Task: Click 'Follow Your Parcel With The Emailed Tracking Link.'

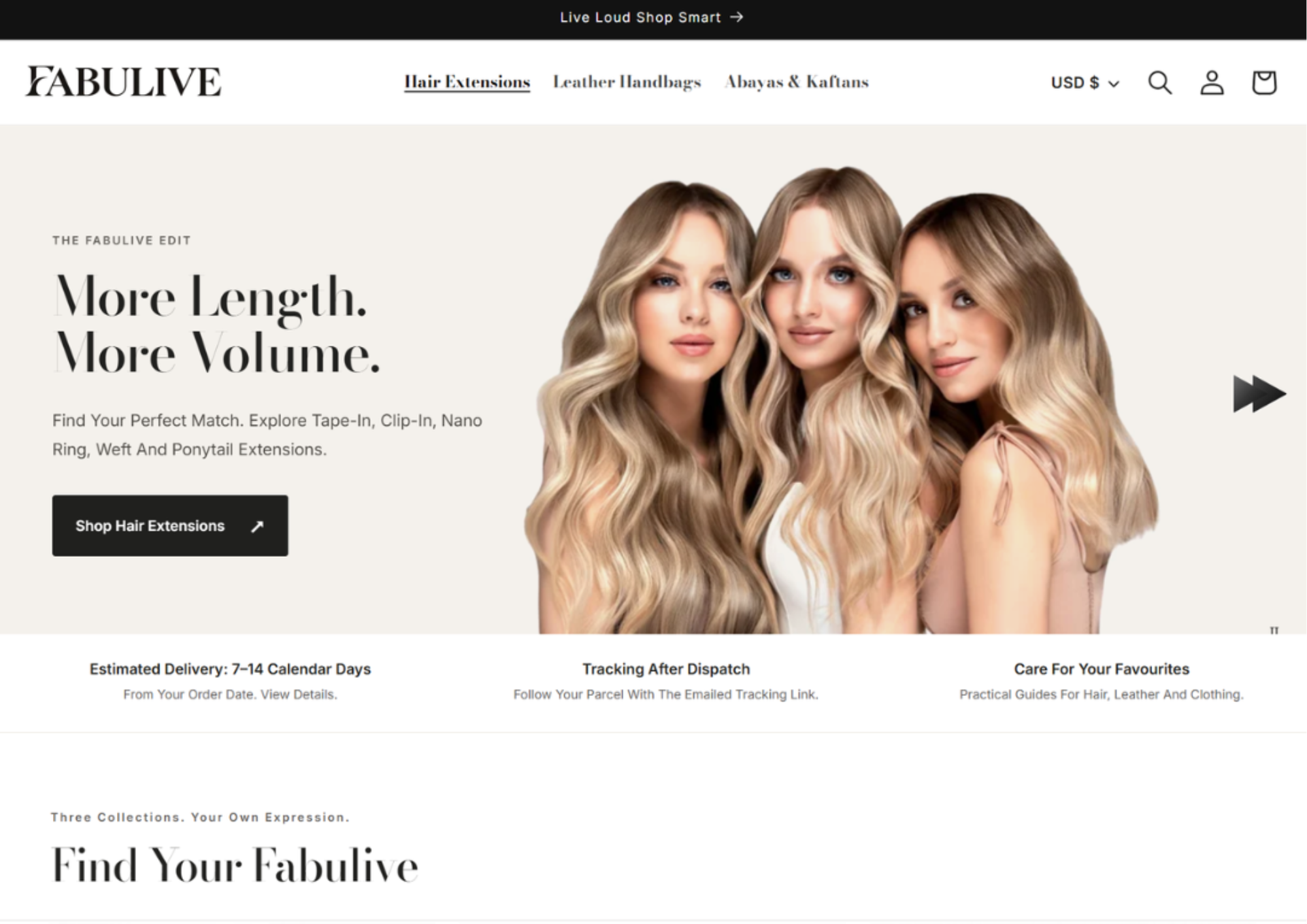Action: pyautogui.click(x=666, y=695)
